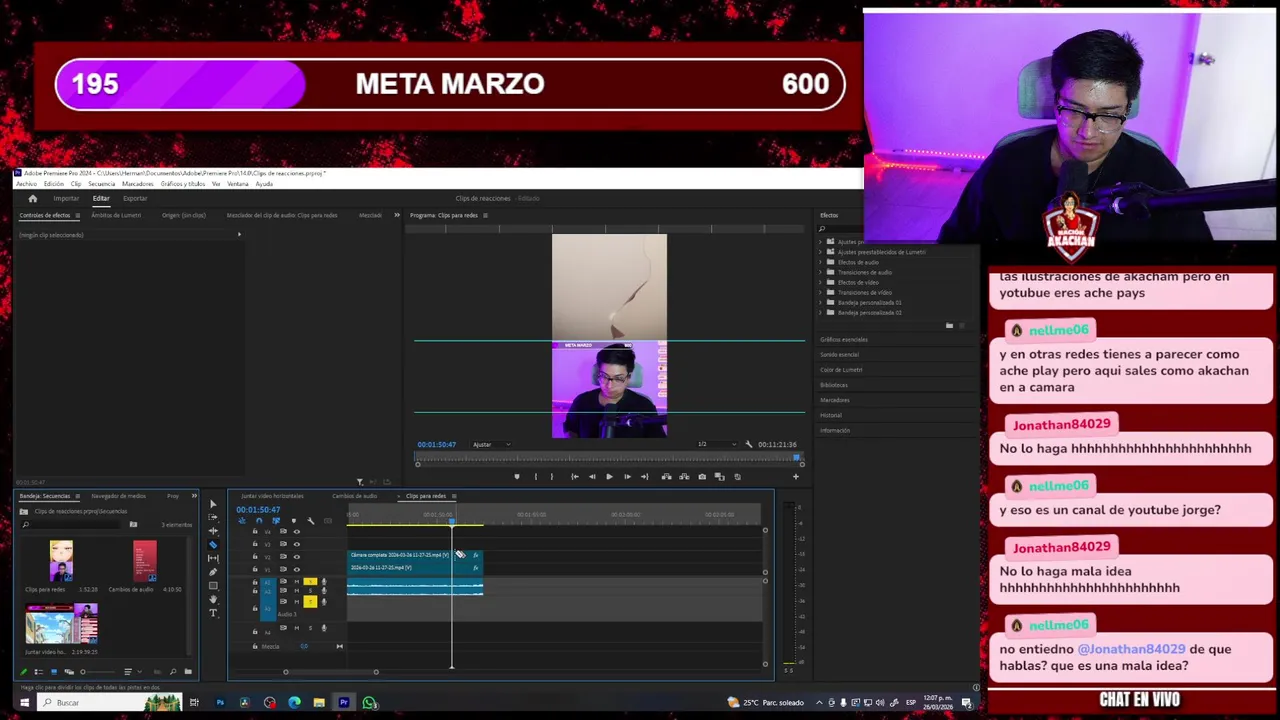The width and height of the screenshot is (1280, 720).
Task: Open the Marcadores menu
Action: pyautogui.click(x=138, y=184)
